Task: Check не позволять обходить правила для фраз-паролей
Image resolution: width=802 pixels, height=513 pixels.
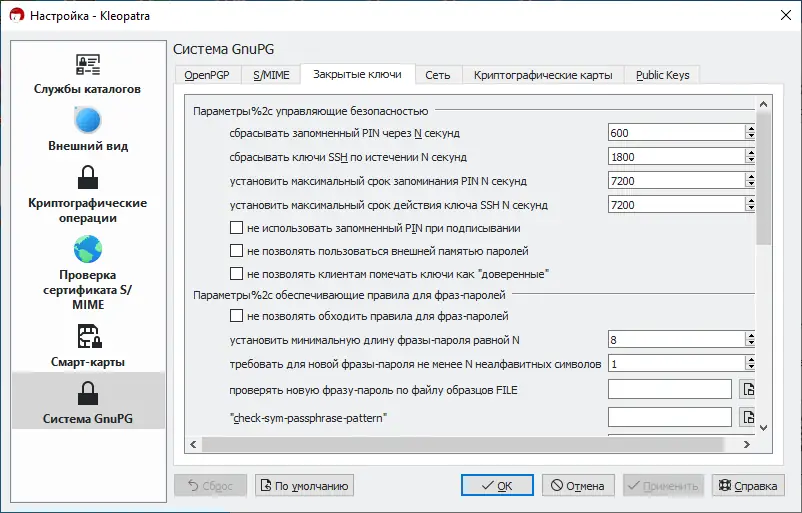Action: point(237,316)
